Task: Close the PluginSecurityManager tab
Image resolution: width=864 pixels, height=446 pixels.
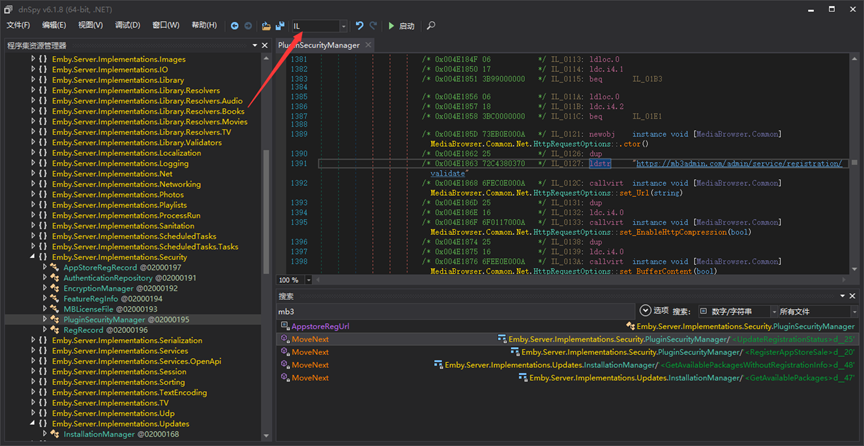Action: (368, 45)
